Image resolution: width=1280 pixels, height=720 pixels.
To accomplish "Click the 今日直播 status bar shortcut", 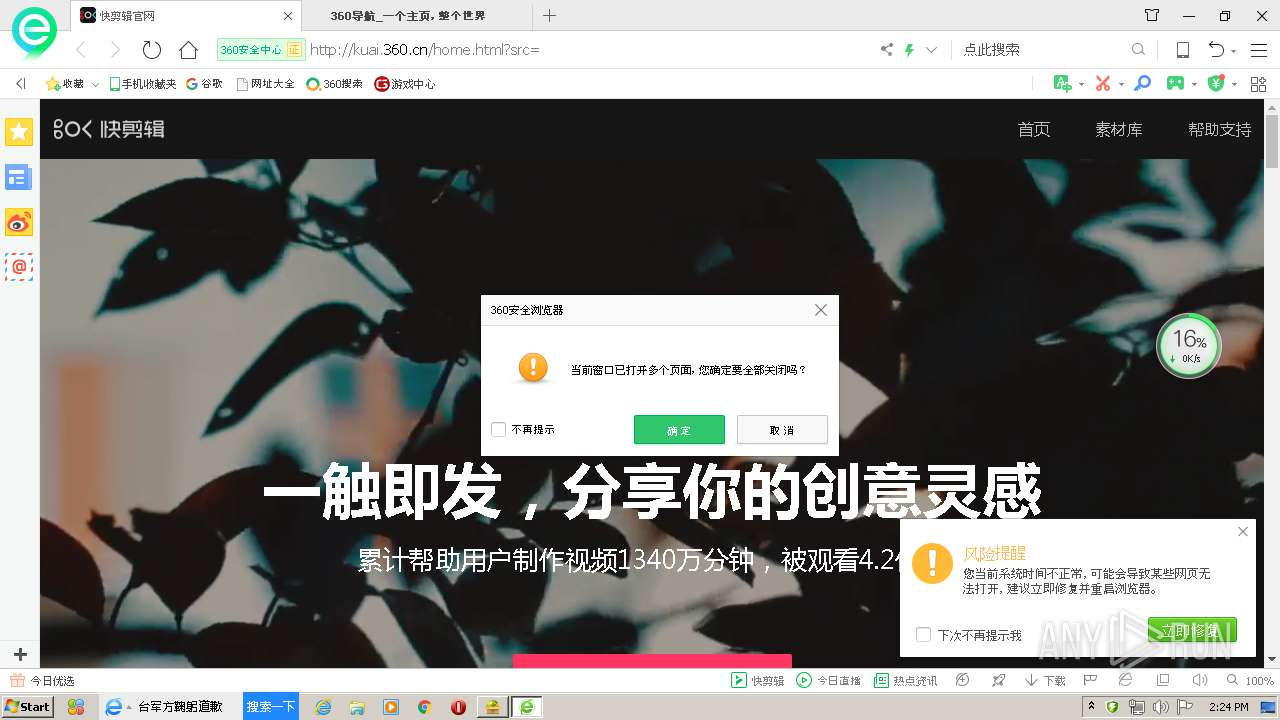I will (829, 681).
